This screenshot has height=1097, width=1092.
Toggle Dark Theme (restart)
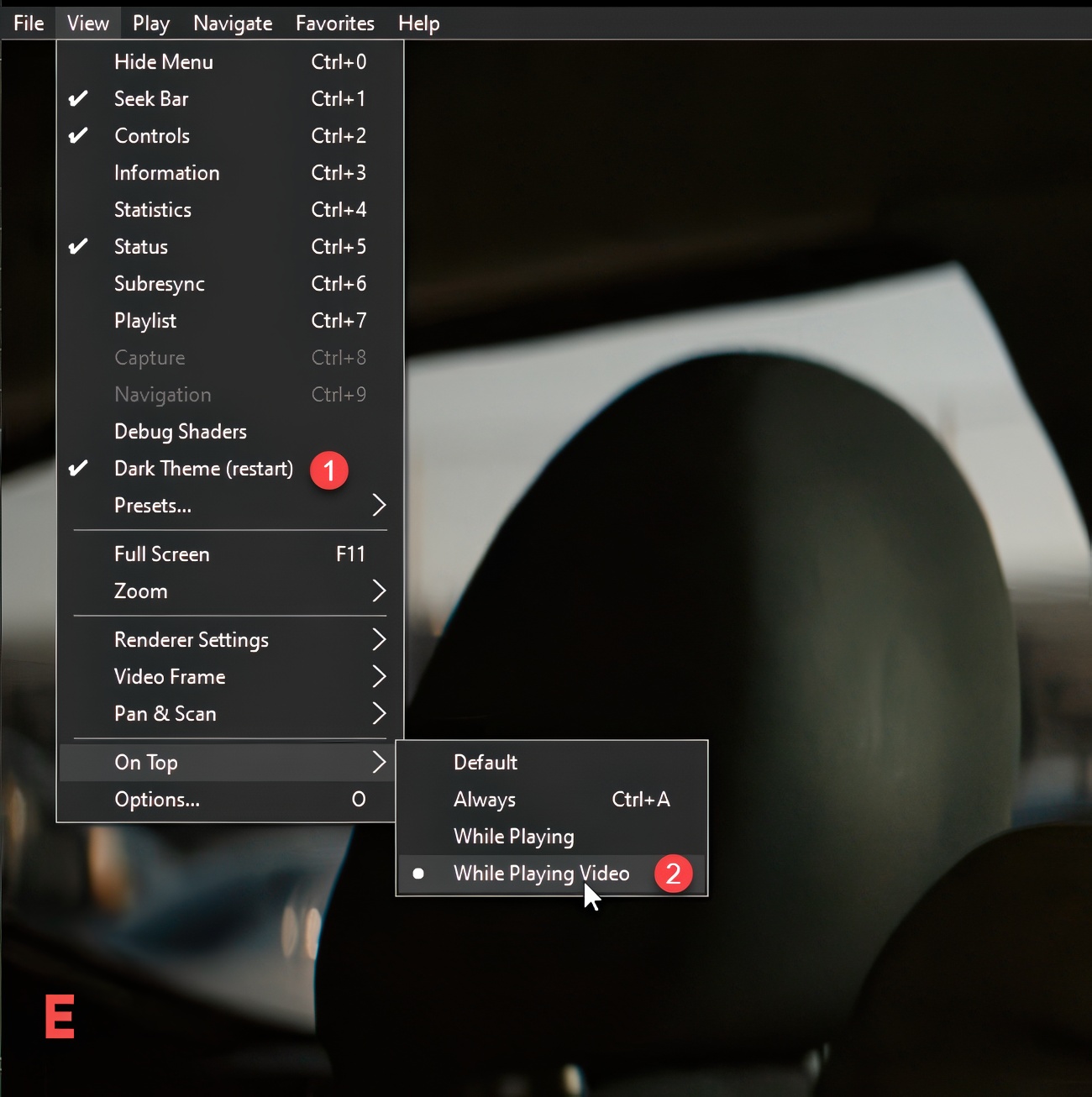click(230, 469)
